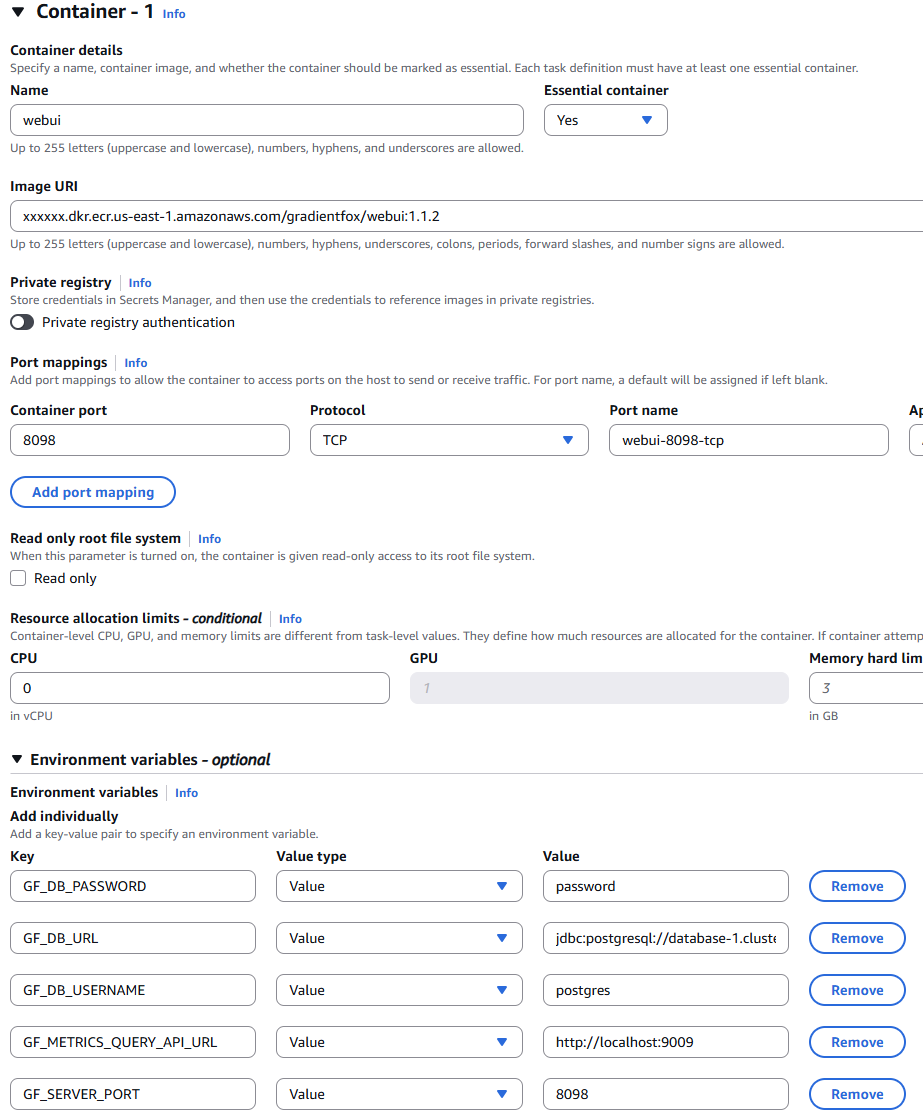Open Info link for Read only root file system
This screenshot has height=1115, width=923.
point(209,539)
